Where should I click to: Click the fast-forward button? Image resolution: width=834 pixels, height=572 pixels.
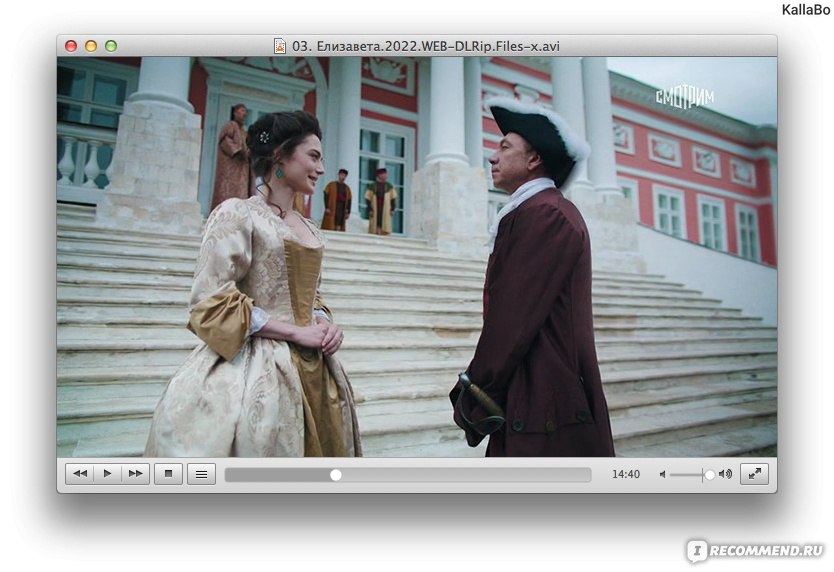136,474
